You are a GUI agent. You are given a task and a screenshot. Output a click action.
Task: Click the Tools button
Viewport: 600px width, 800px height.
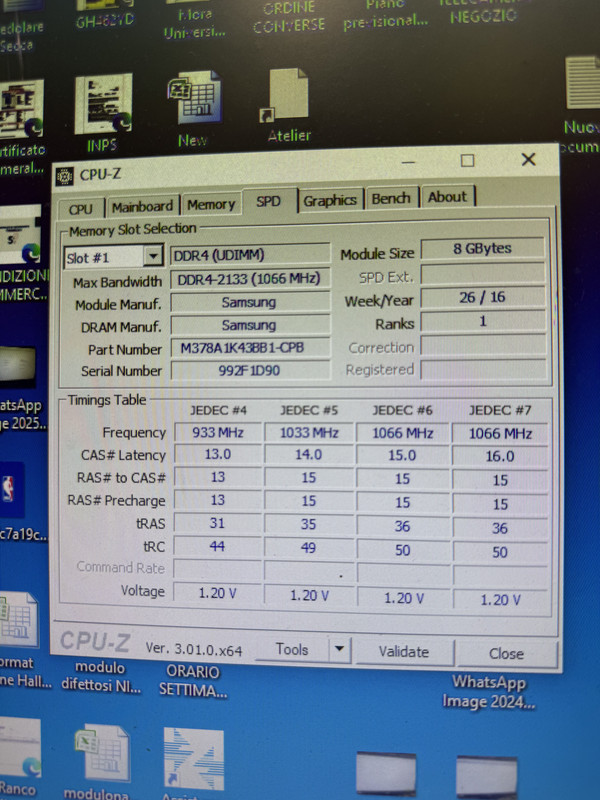(292, 649)
